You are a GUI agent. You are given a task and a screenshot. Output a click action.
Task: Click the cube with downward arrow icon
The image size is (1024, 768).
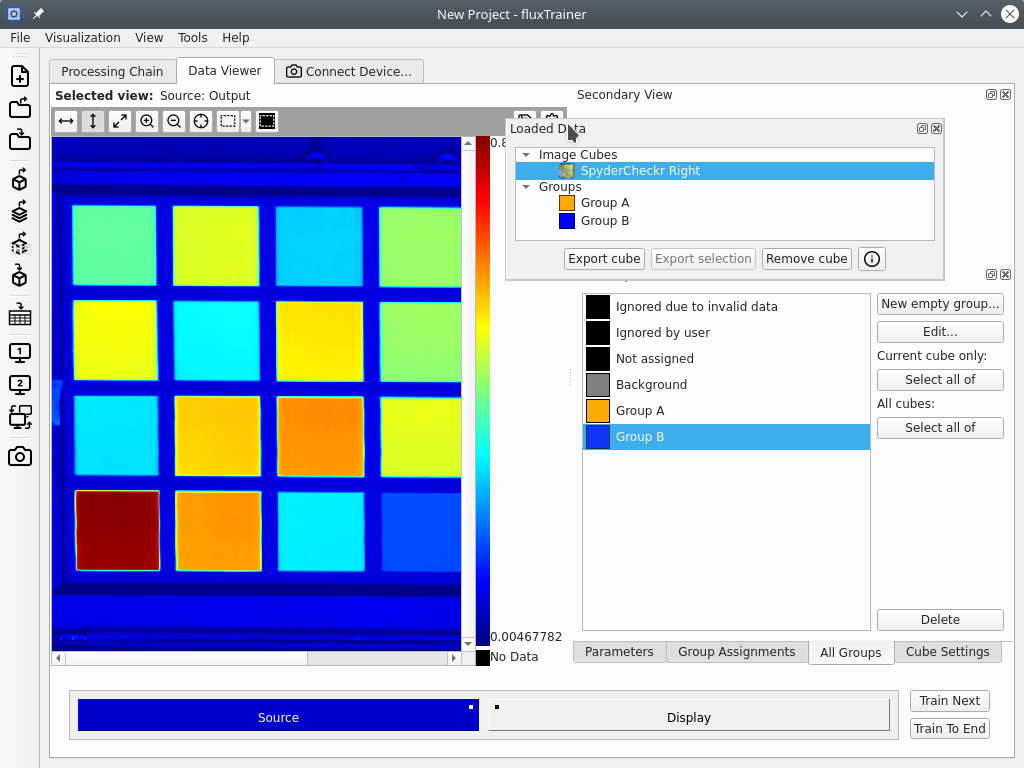20,276
